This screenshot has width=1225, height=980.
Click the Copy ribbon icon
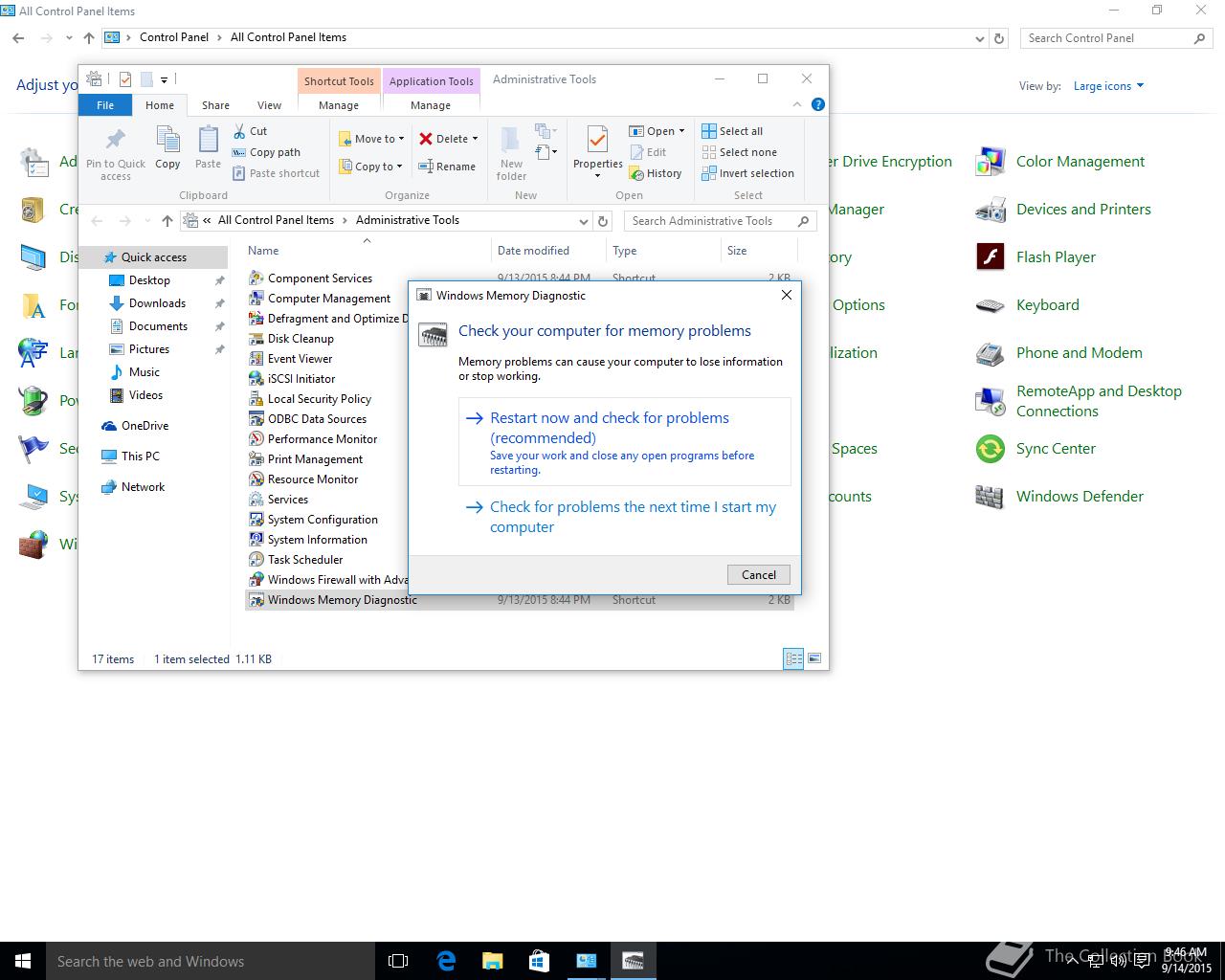tap(168, 141)
